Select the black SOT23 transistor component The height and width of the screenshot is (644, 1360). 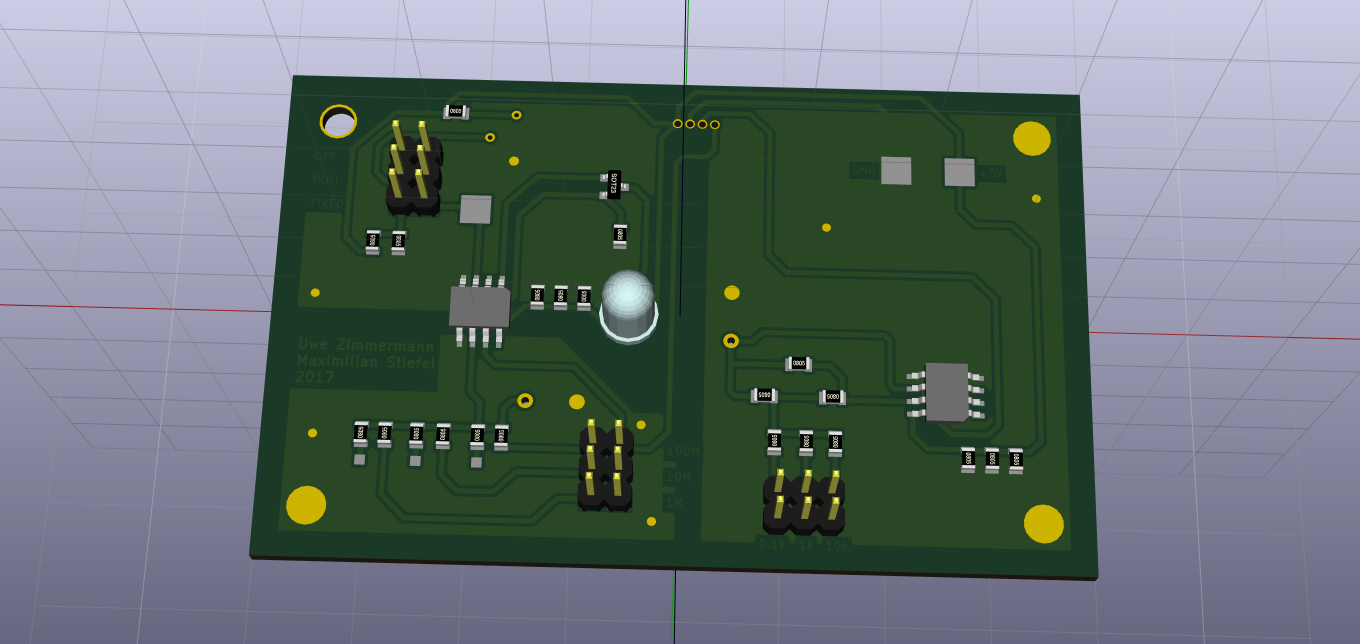point(613,184)
